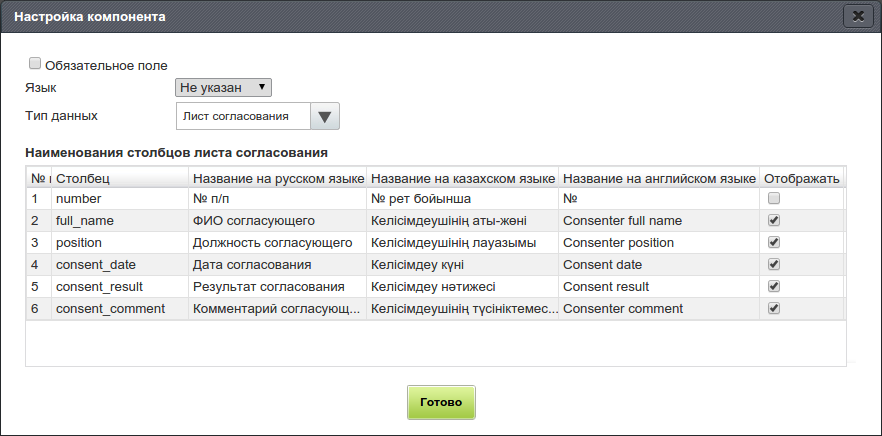Viewport: 882px width, 436px height.
Task: Toggle Отображать checkbox for full_name row
Action: [x=774, y=220]
